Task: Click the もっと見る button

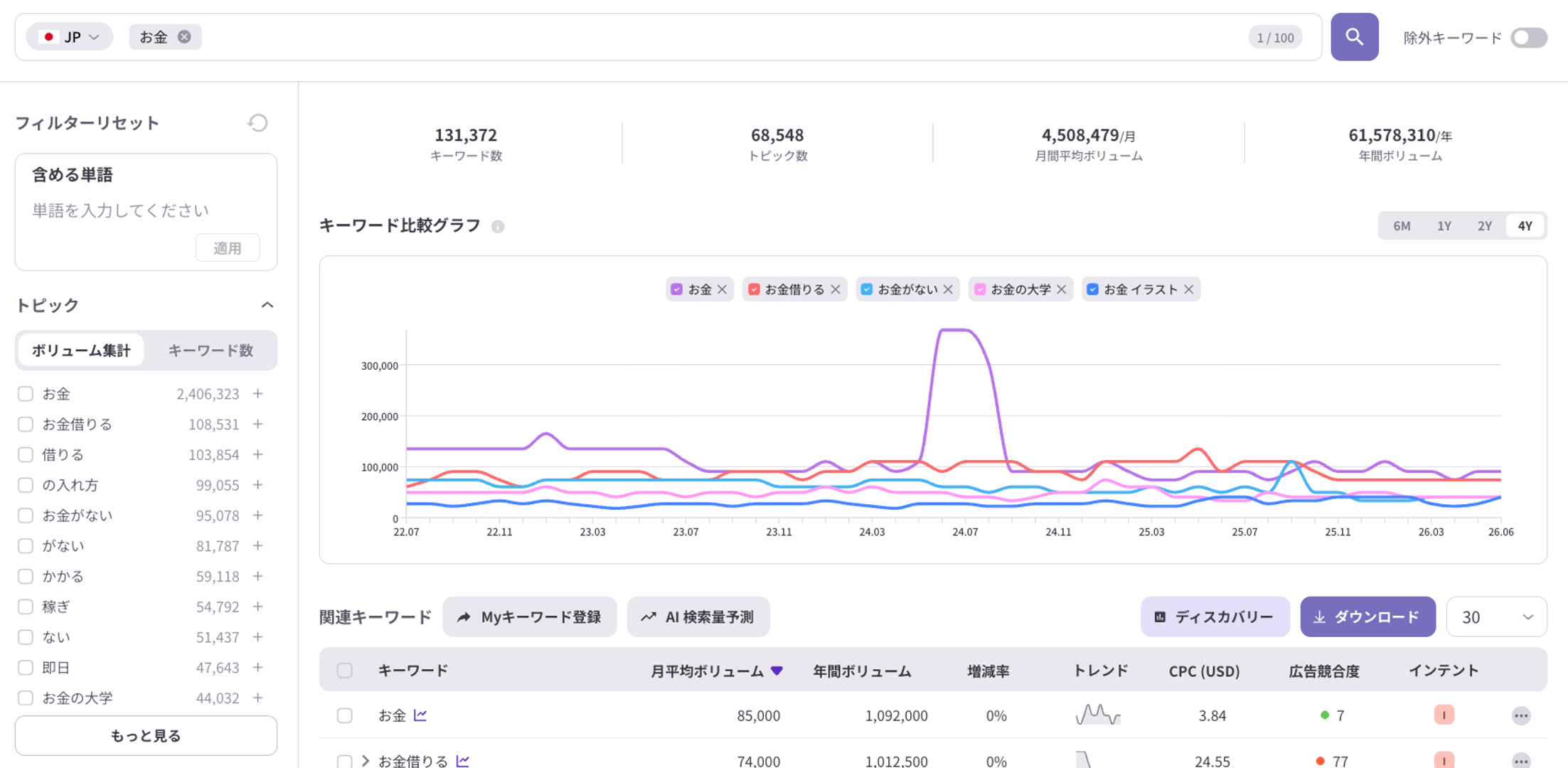Action: (146, 735)
